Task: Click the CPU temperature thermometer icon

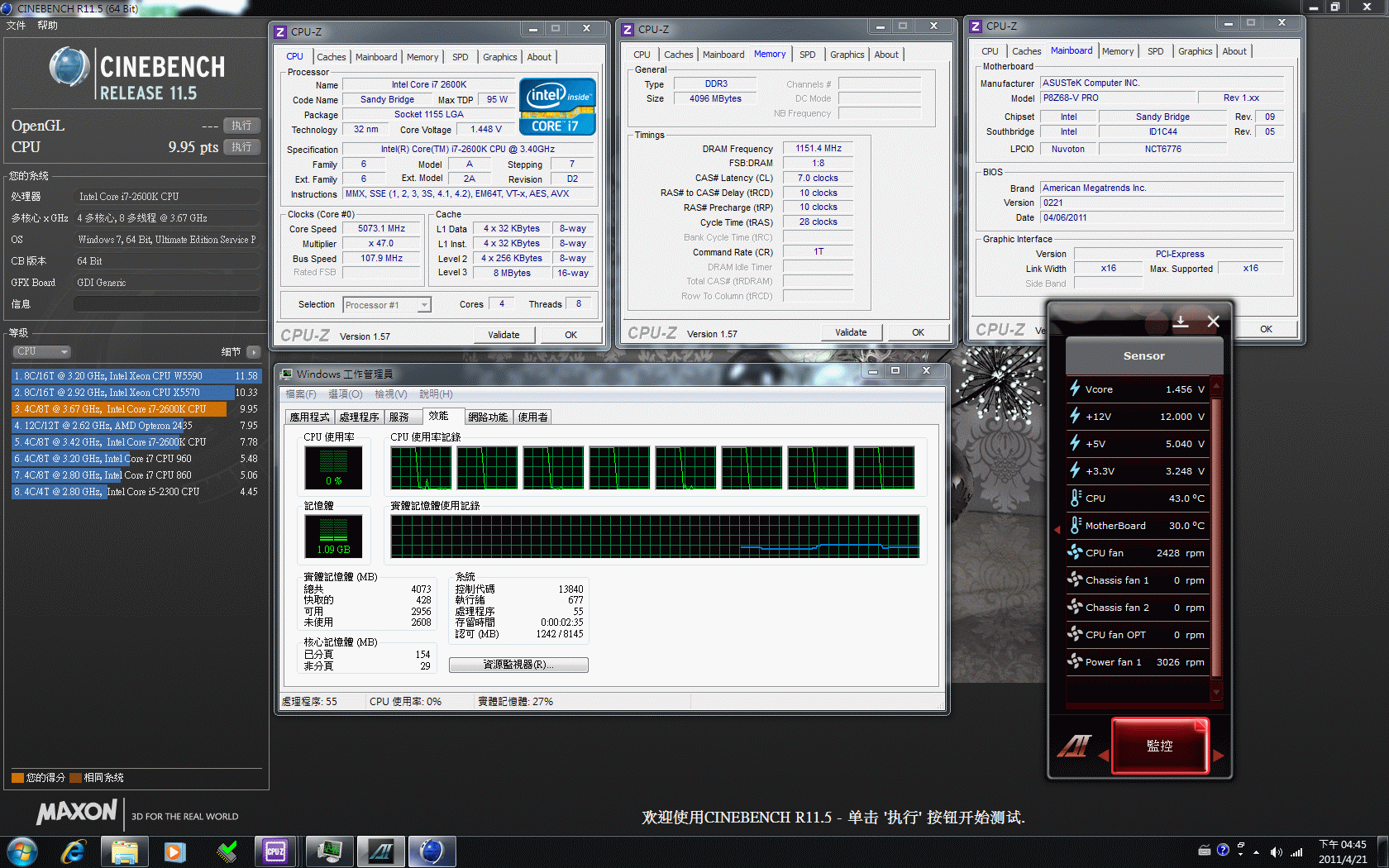Action: 1075,498
